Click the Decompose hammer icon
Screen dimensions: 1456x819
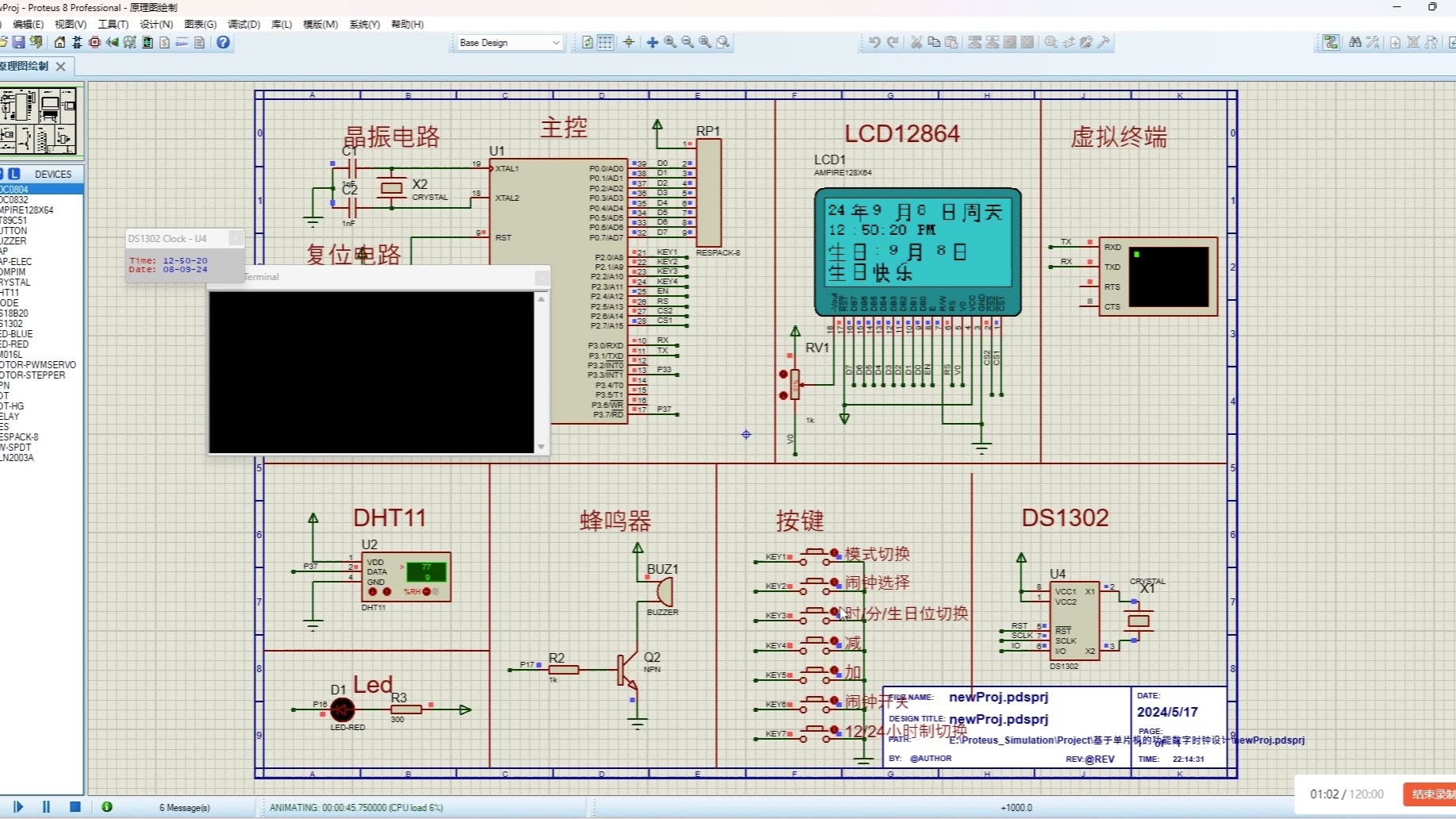coord(1104,42)
